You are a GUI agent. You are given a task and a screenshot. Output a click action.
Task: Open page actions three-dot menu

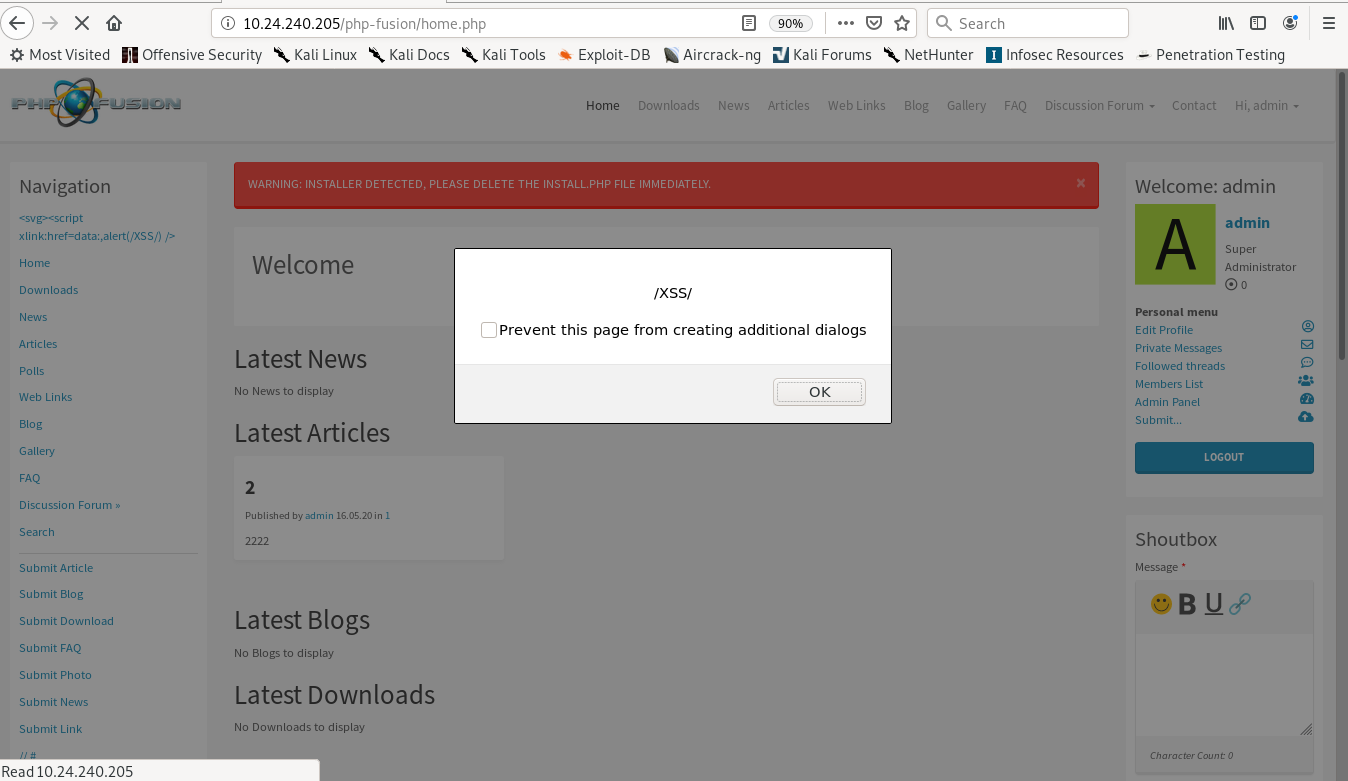(x=846, y=23)
